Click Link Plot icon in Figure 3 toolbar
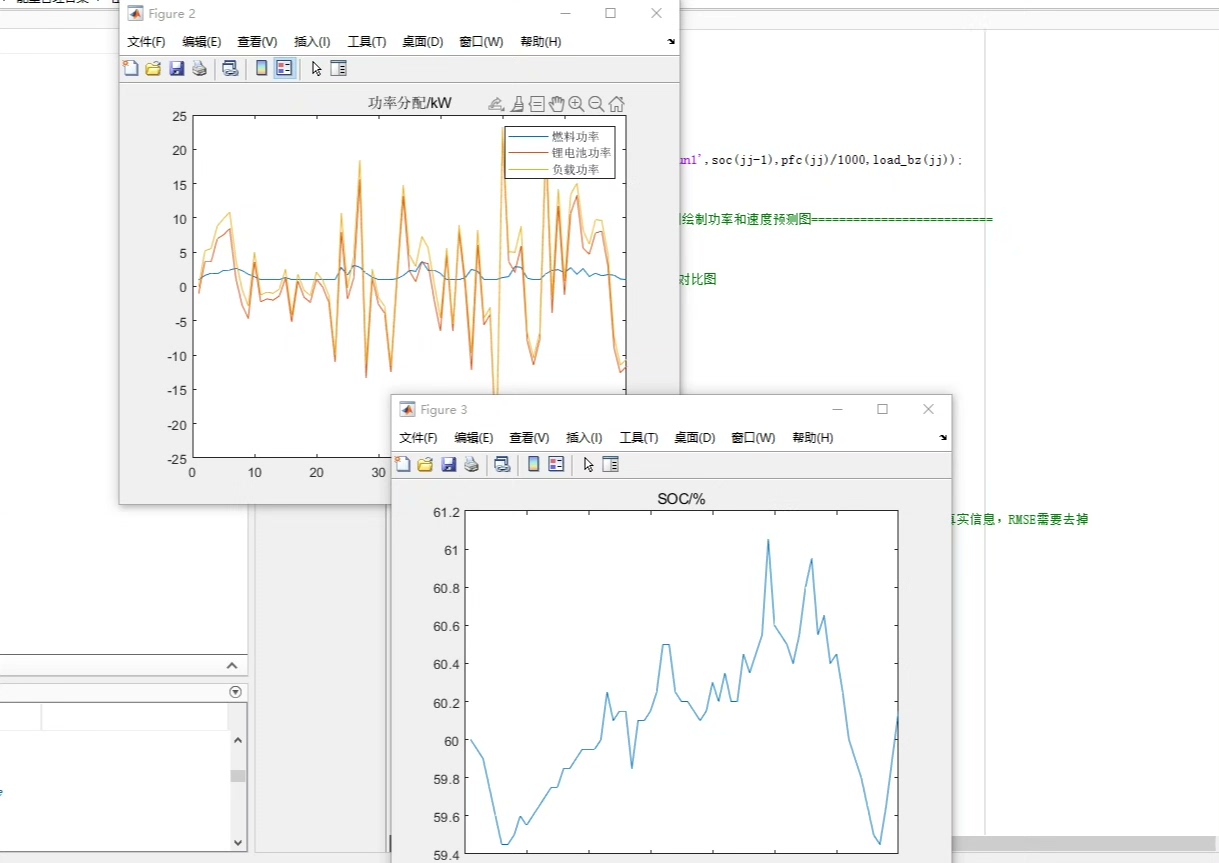Screen dimensions: 1219x863 pos(502,464)
